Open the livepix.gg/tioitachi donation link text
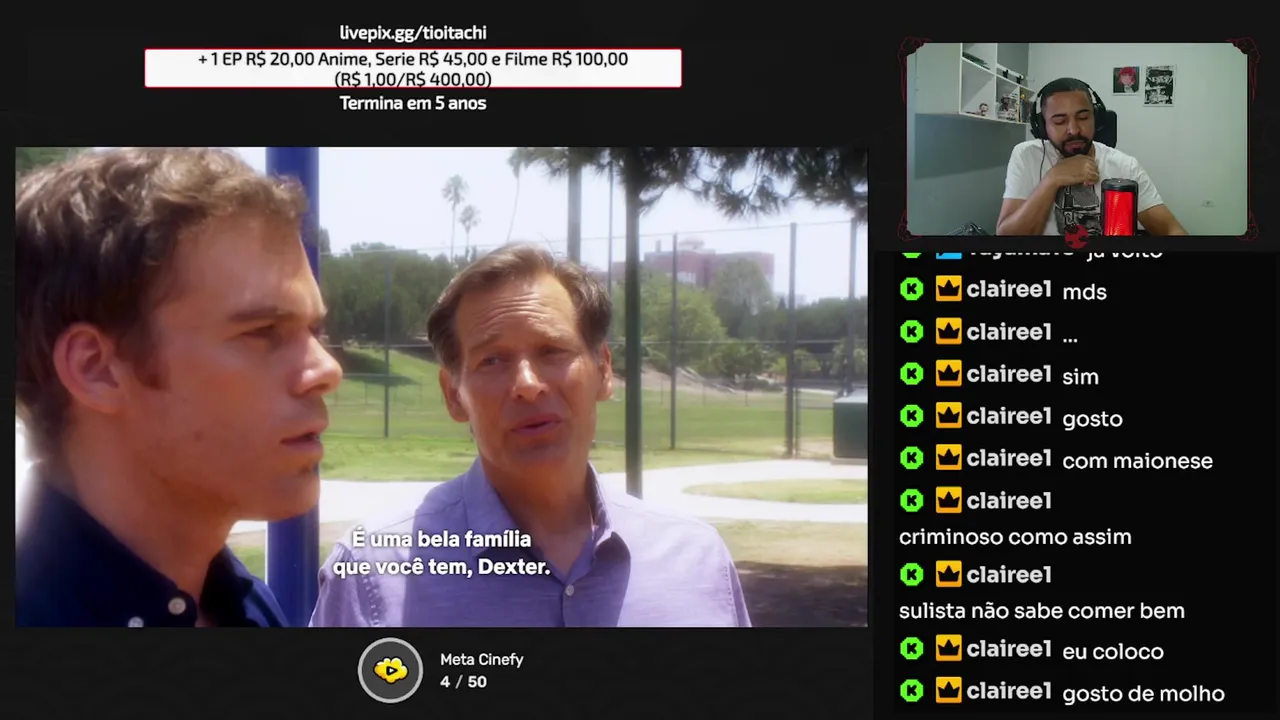 [x=413, y=33]
